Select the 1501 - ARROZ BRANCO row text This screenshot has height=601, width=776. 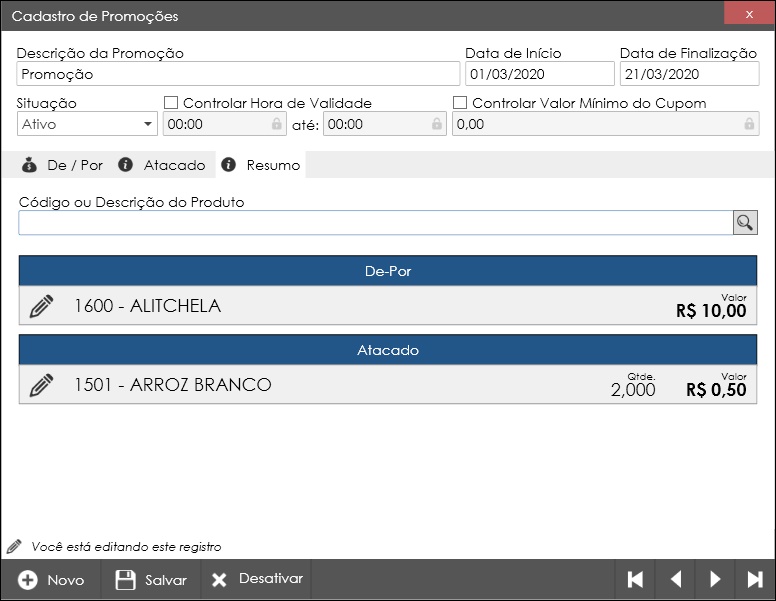click(x=173, y=385)
